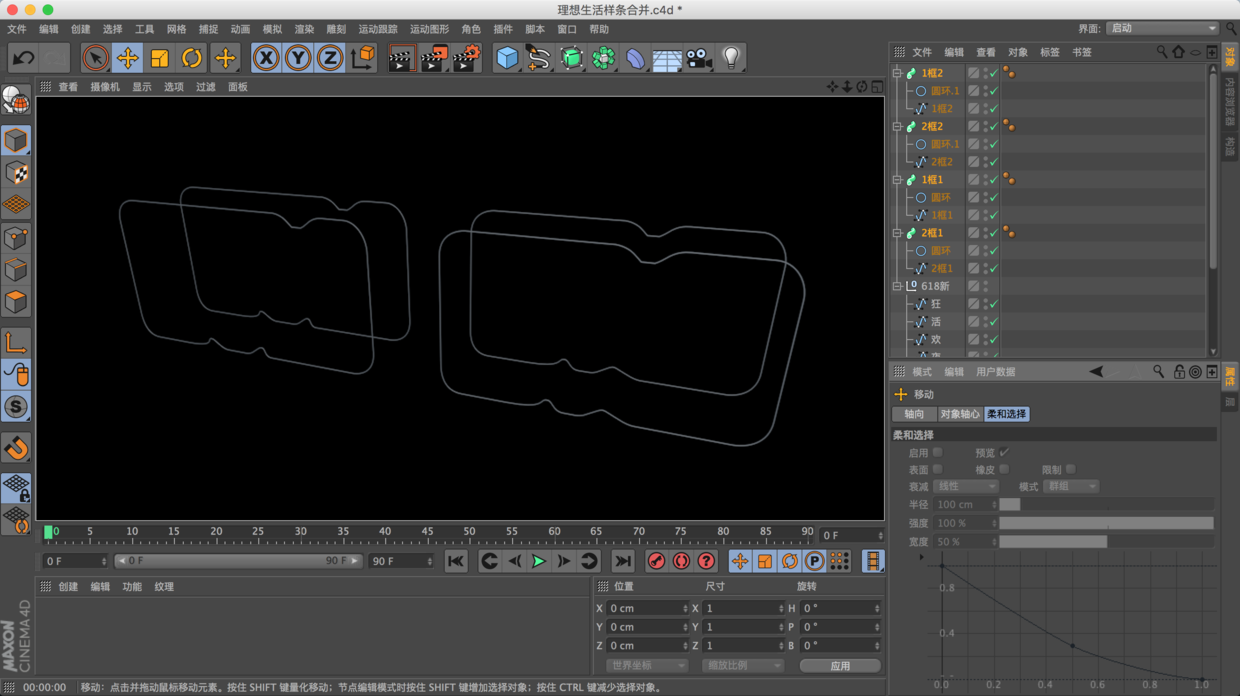Screen dimensions: 1240x696
Task: Toggle the 橡皮 checkbox
Action: [1004, 469]
